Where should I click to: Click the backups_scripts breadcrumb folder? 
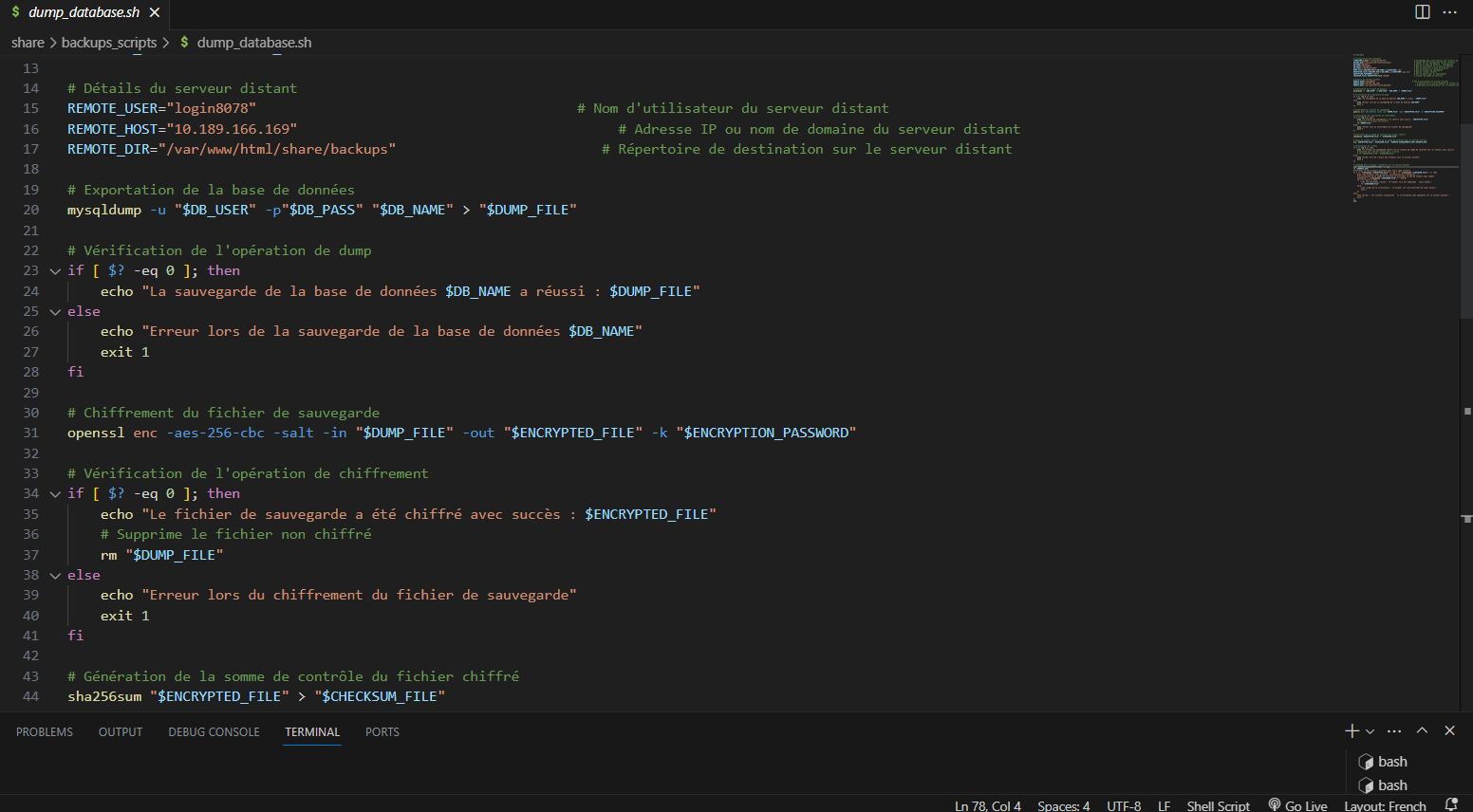point(109,43)
